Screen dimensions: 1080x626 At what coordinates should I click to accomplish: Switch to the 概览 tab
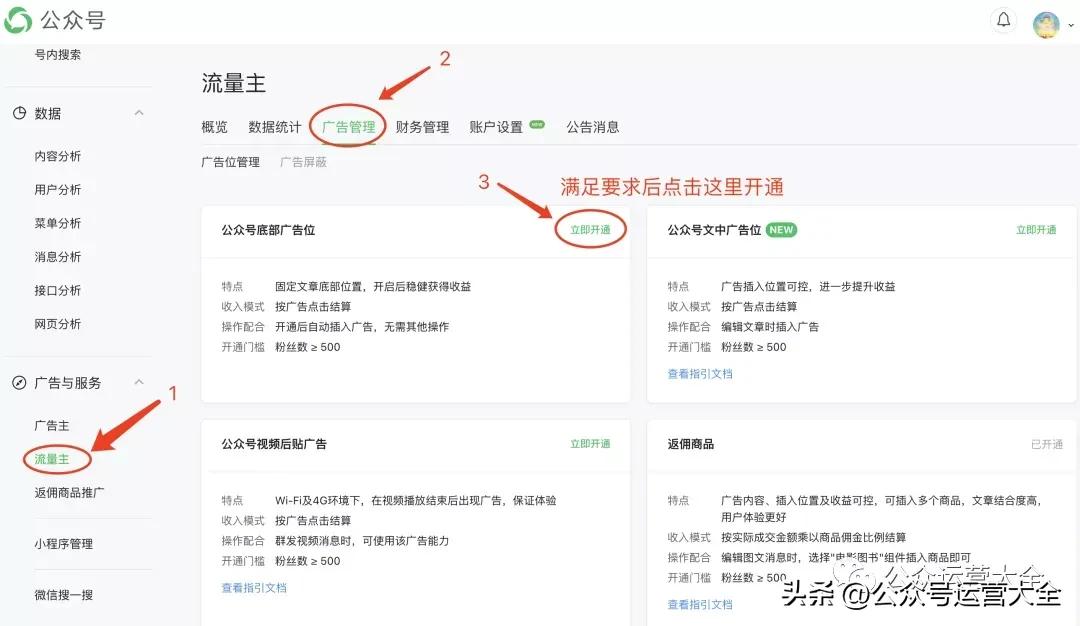pos(213,126)
